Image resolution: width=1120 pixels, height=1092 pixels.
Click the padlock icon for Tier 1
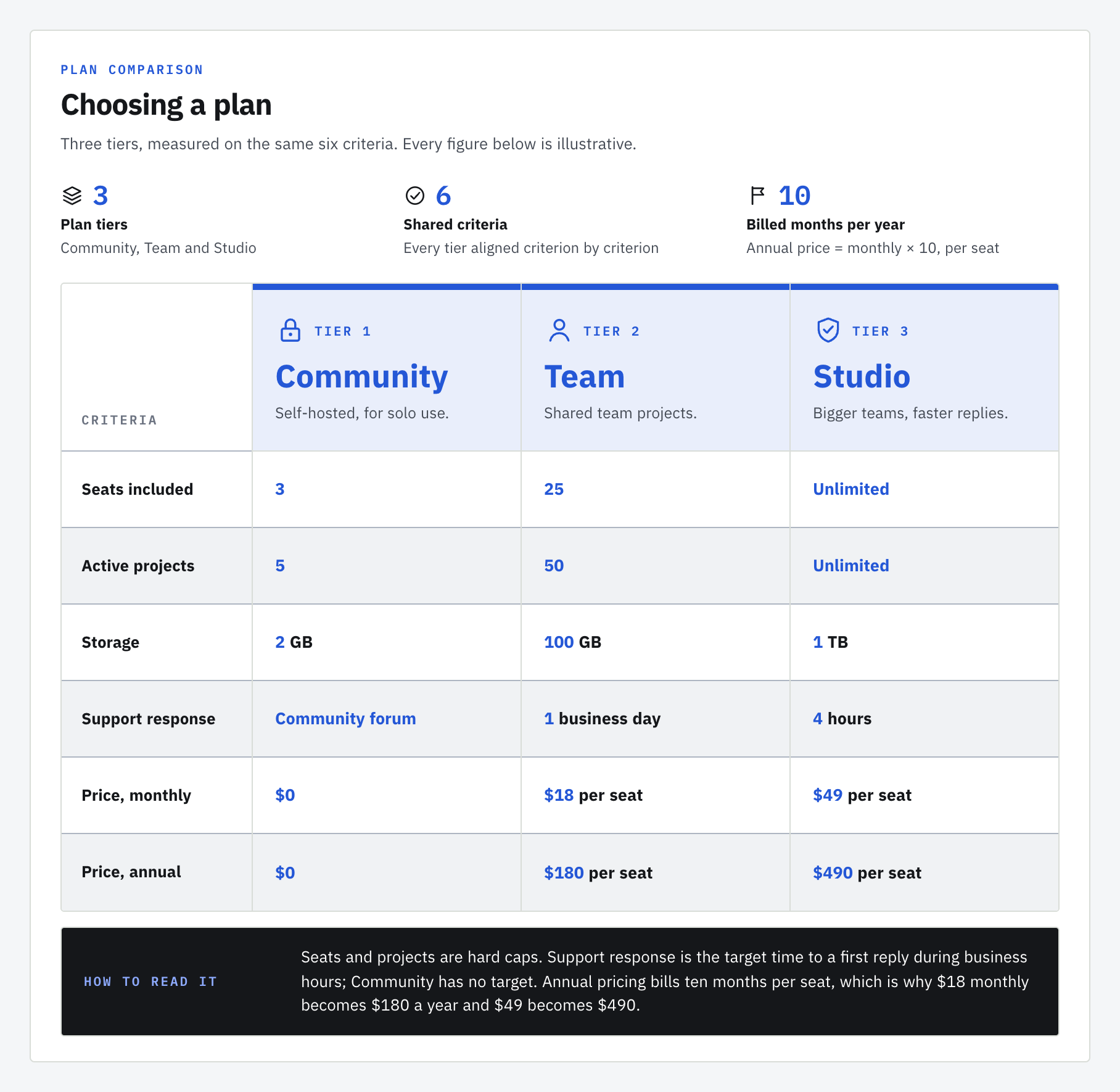pyautogui.click(x=290, y=330)
